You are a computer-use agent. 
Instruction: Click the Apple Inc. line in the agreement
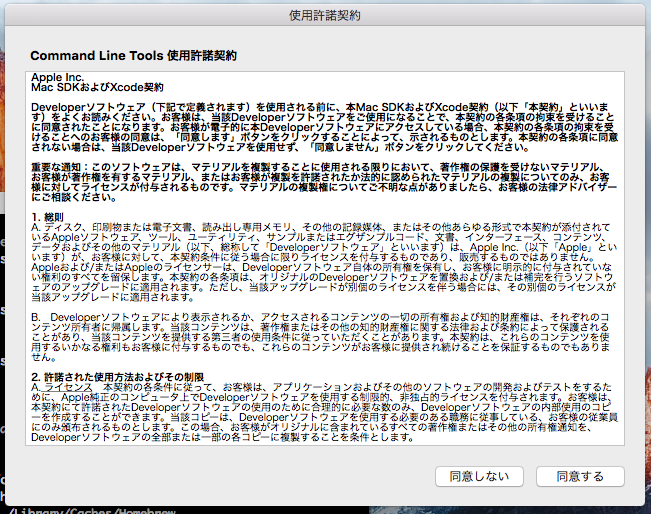pos(57,77)
